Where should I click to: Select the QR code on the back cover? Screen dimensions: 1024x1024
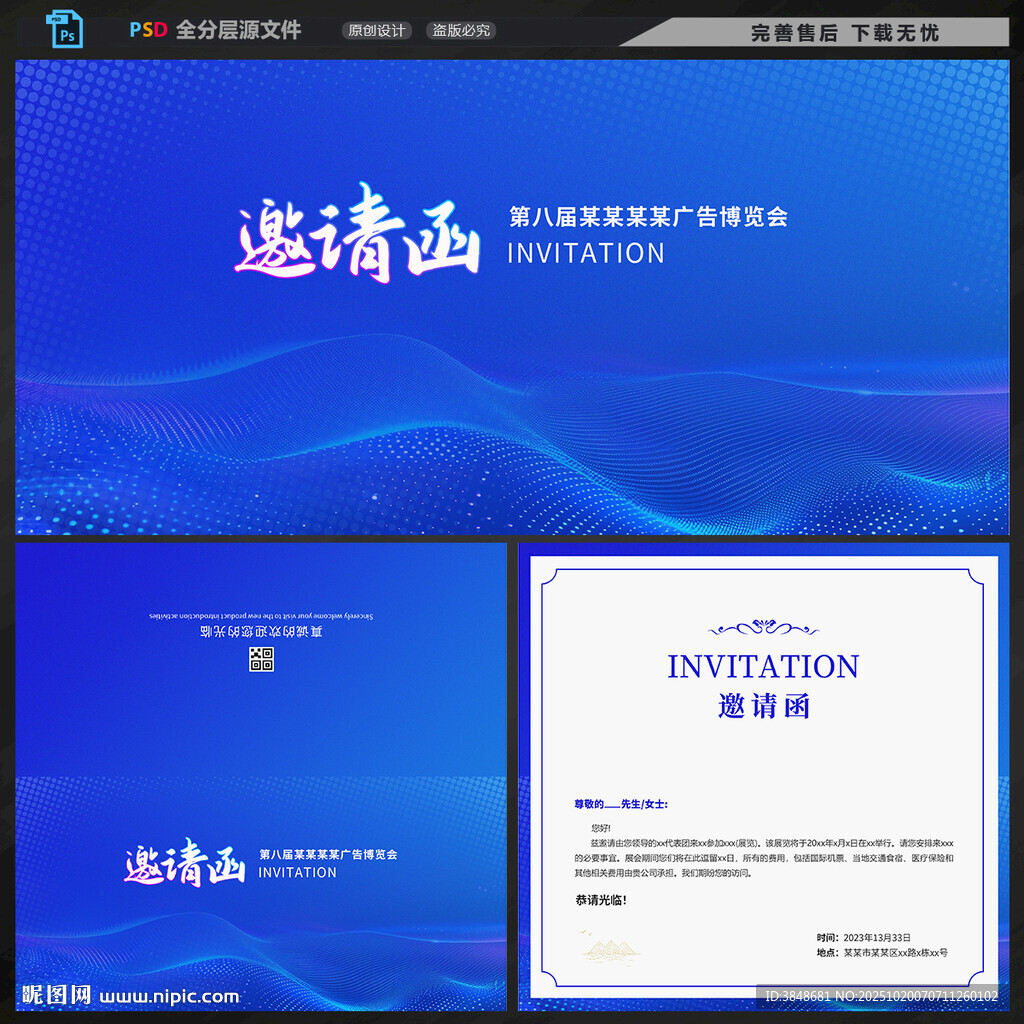click(x=262, y=657)
